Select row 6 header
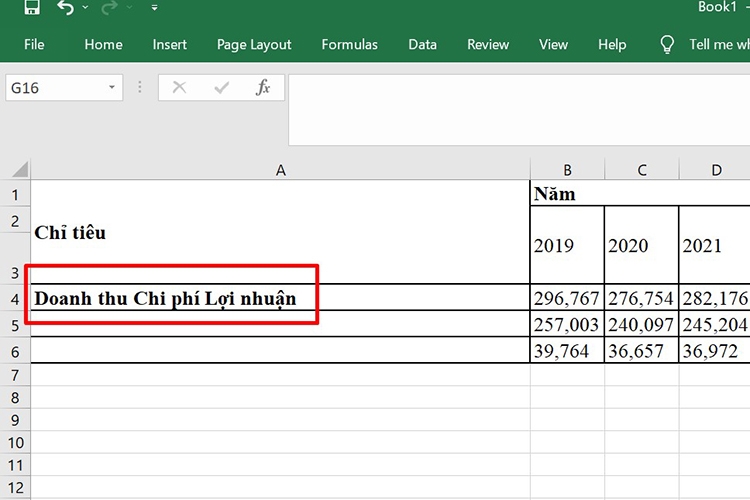 [15, 351]
